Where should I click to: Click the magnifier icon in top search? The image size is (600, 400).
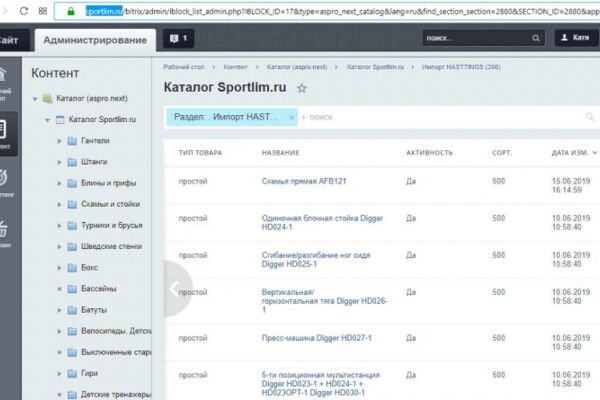536,38
